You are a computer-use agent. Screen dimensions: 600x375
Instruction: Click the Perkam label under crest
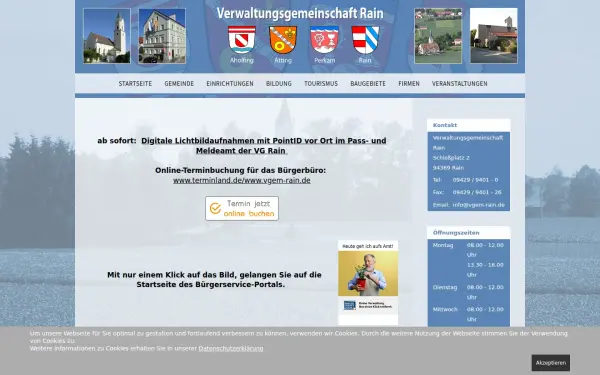[324, 60]
